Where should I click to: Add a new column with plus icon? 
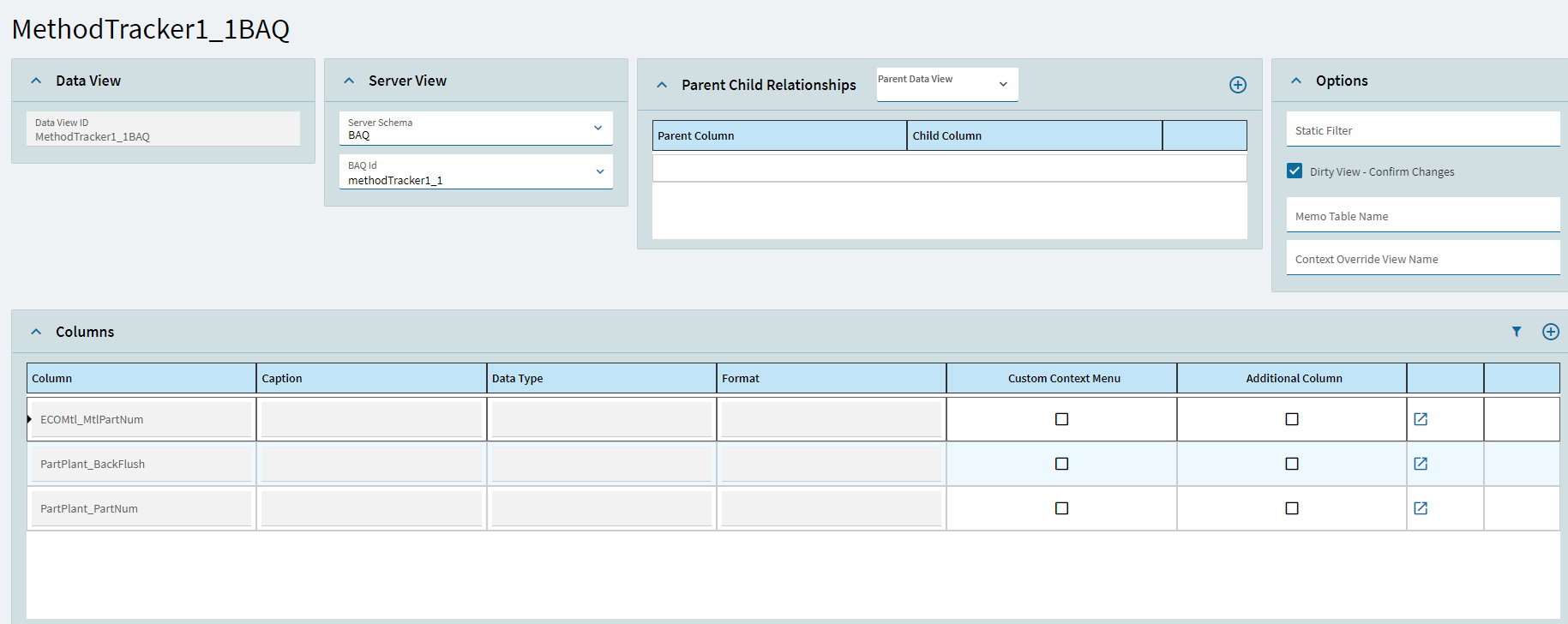click(1550, 332)
